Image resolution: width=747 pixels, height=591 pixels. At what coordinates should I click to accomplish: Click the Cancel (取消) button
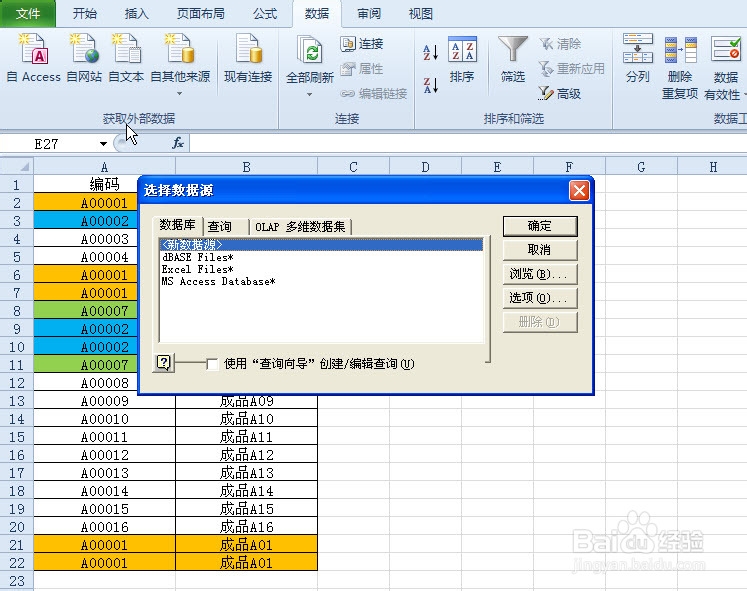point(540,250)
